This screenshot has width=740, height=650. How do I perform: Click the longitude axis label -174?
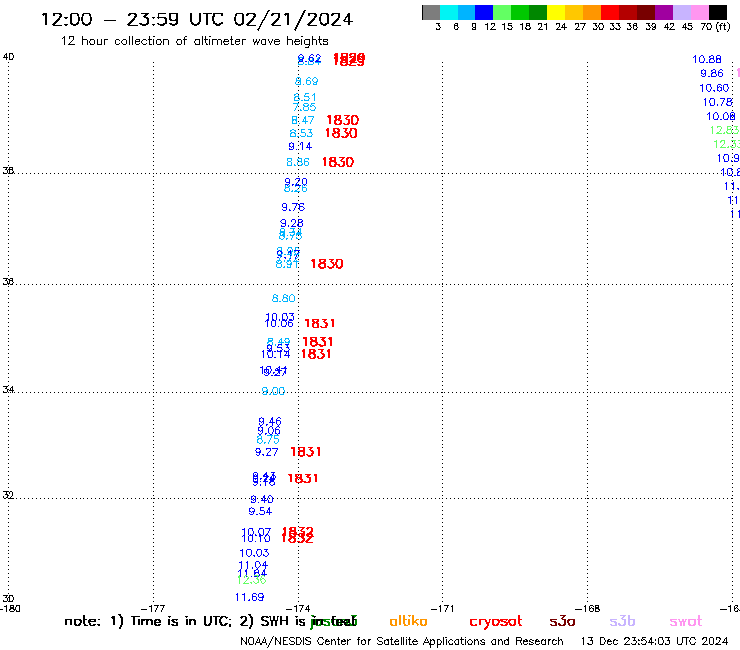(298, 609)
